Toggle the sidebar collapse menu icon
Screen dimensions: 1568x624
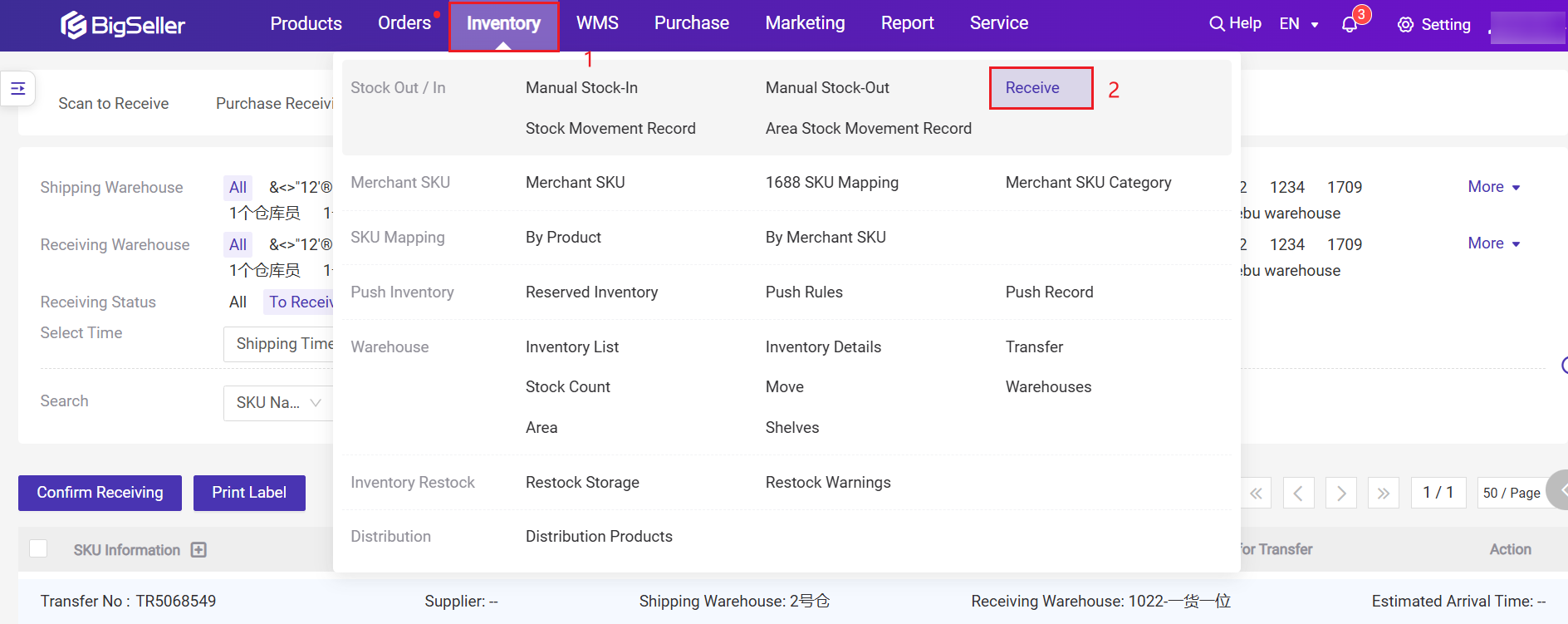click(17, 89)
